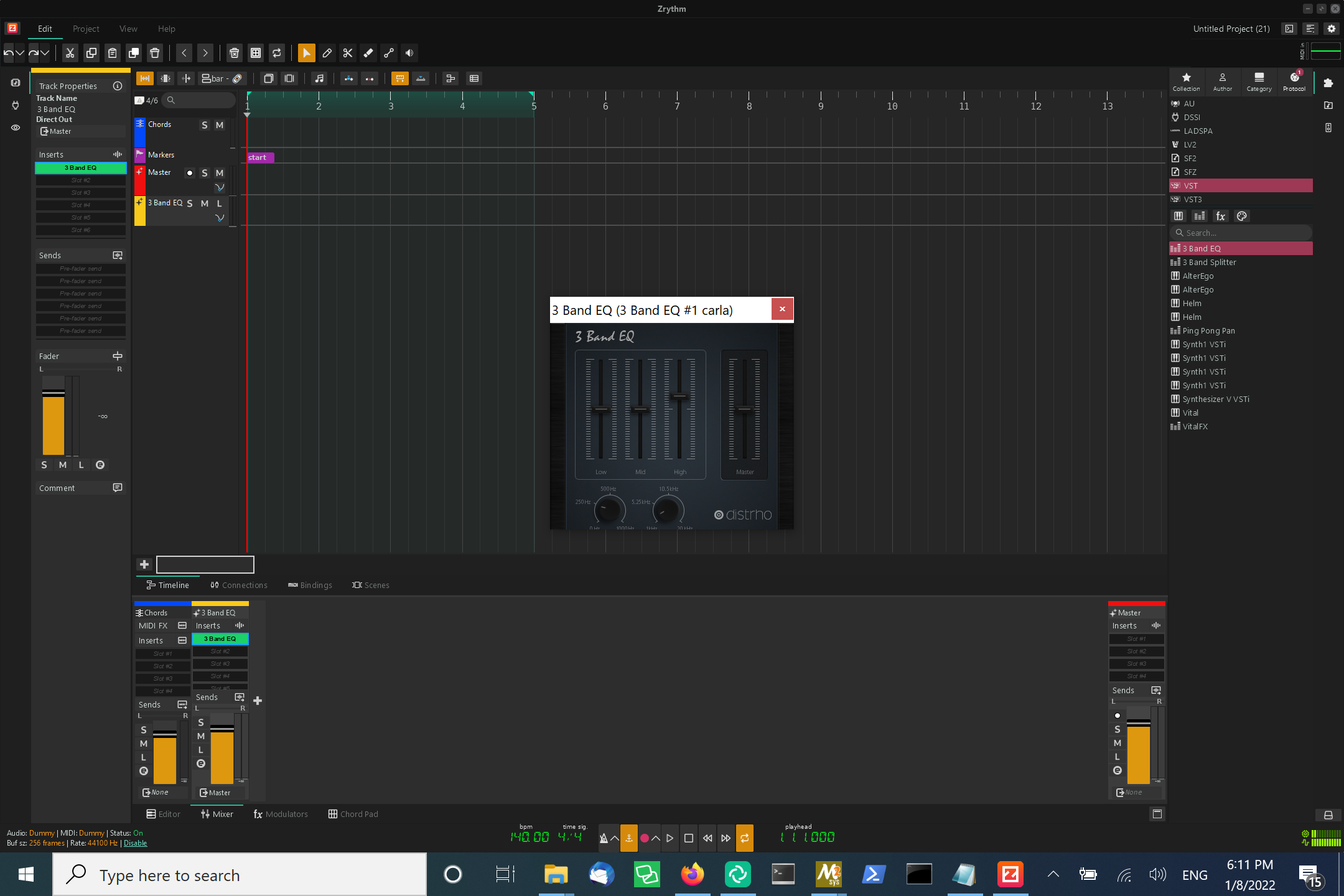Open the Project menu
This screenshot has width=1344, height=896.
point(86,29)
